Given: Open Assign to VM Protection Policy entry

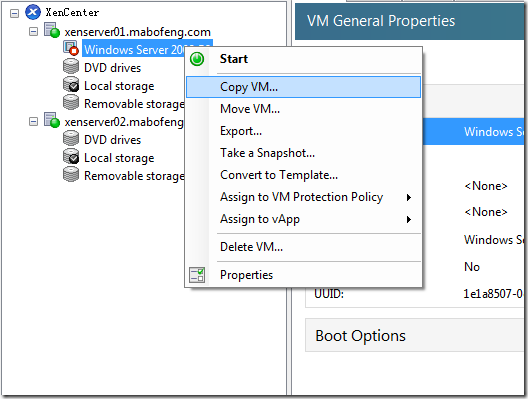Looking at the screenshot, I should point(303,197).
